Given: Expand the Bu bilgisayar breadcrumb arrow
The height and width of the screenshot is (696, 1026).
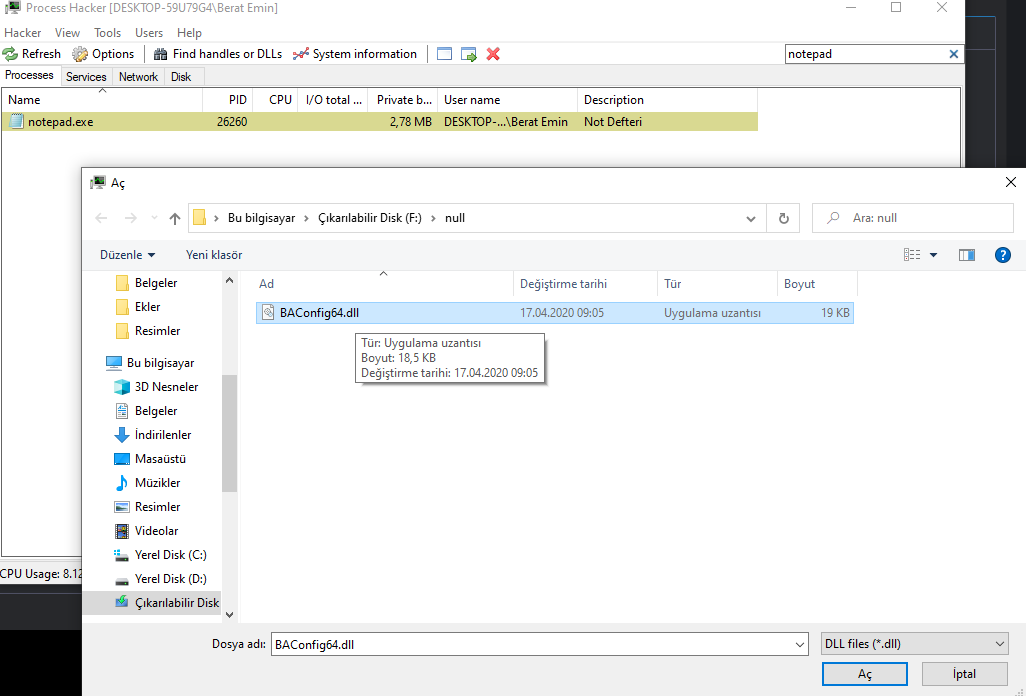Looking at the screenshot, I should point(306,218).
